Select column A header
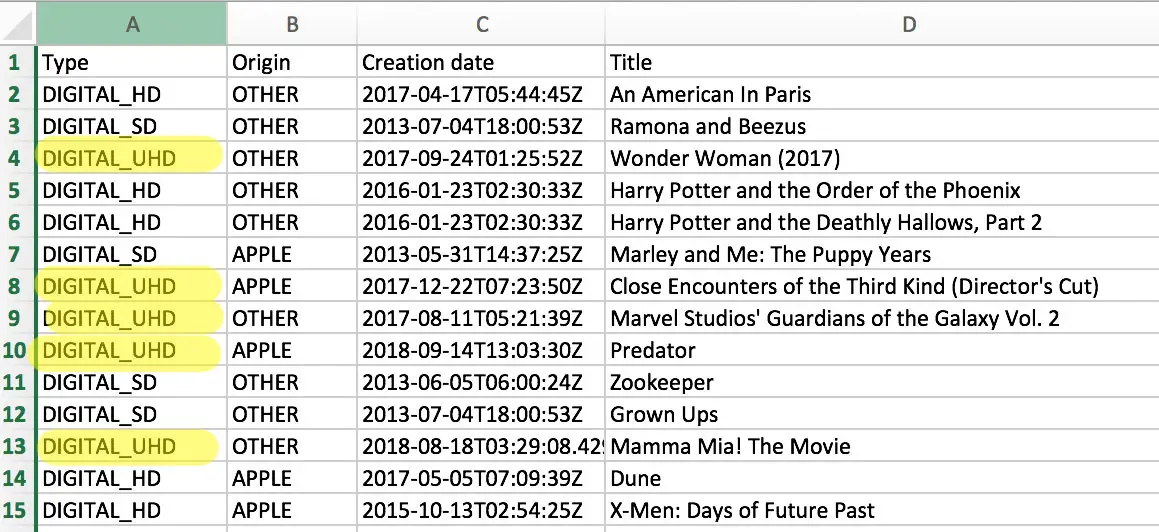 [132, 24]
